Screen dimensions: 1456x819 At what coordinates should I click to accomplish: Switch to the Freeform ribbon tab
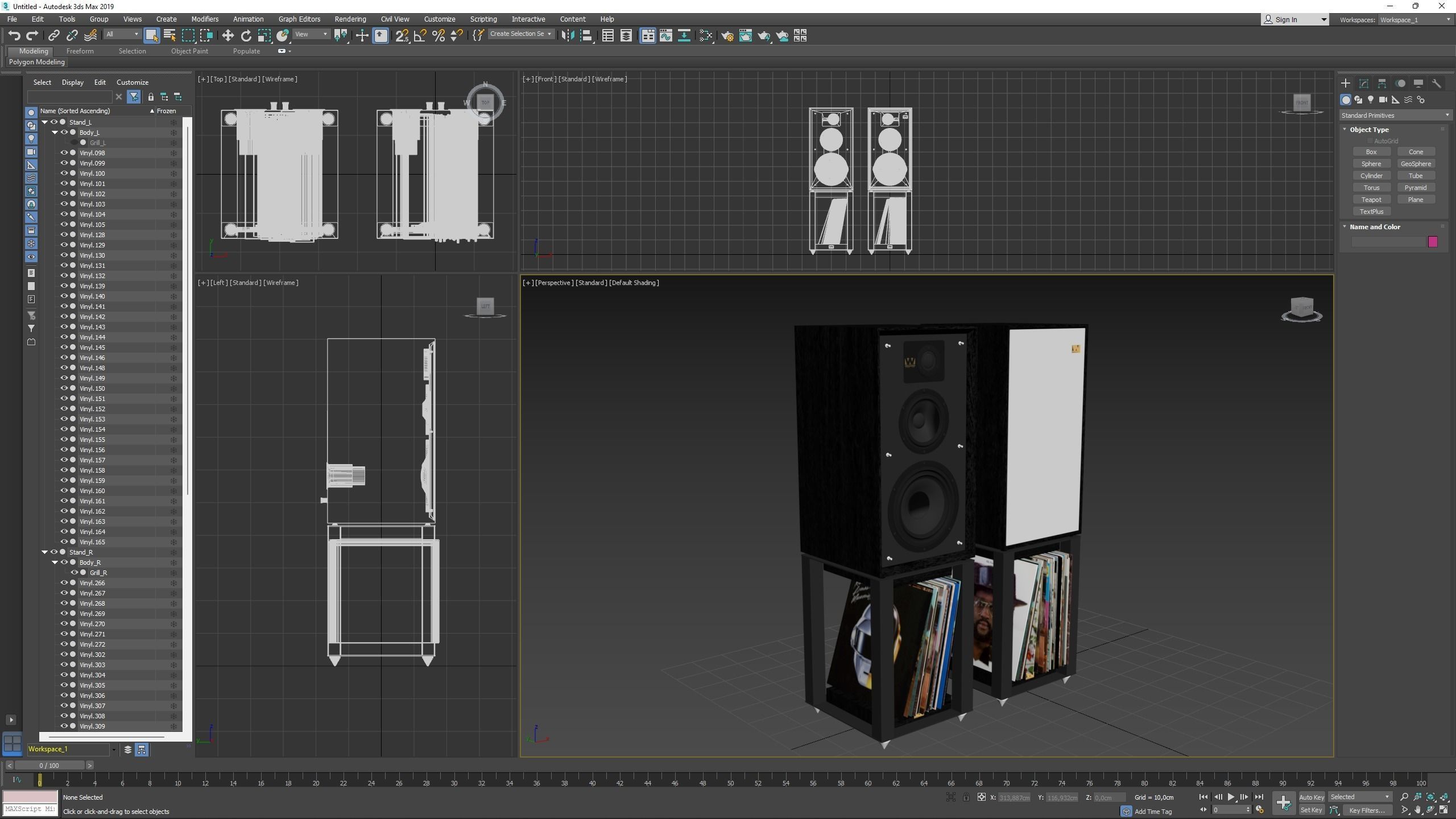click(80, 51)
